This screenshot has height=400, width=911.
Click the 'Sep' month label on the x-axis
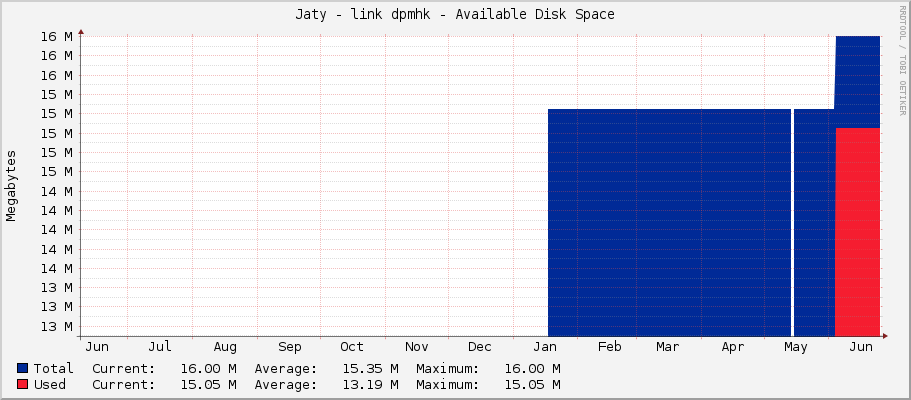point(289,347)
